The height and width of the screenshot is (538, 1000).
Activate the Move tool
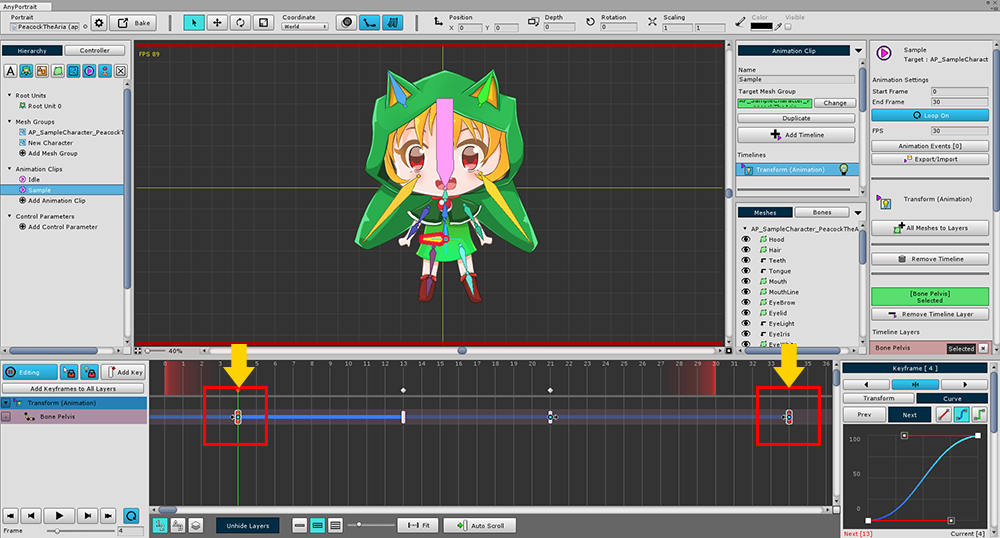point(217,23)
